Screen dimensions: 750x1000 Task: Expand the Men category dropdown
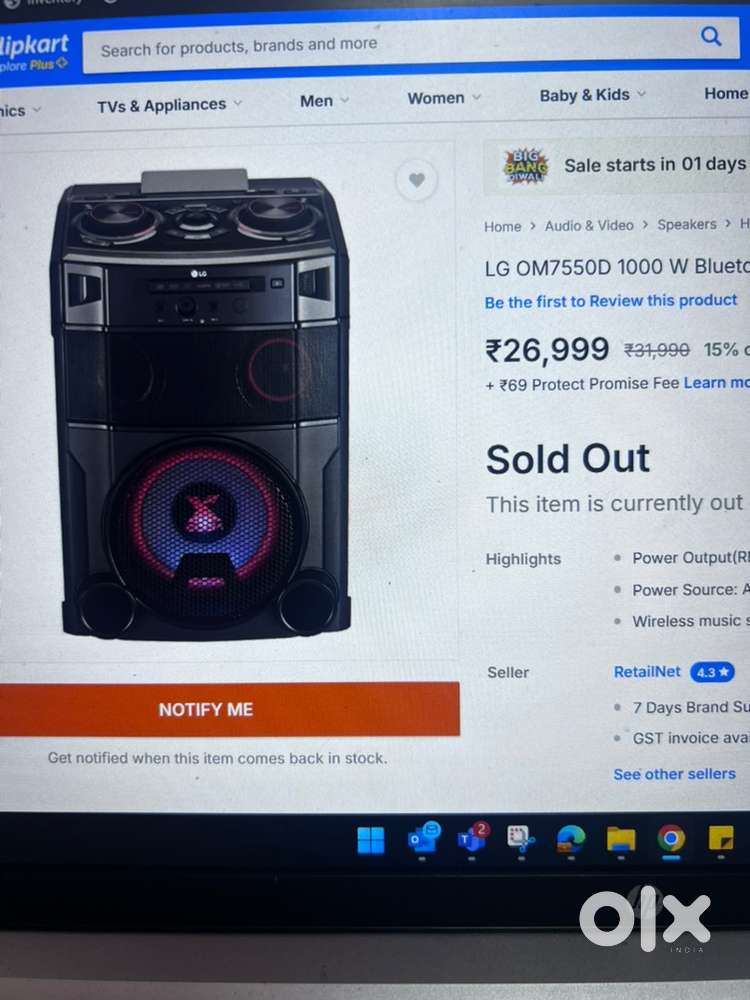point(324,101)
